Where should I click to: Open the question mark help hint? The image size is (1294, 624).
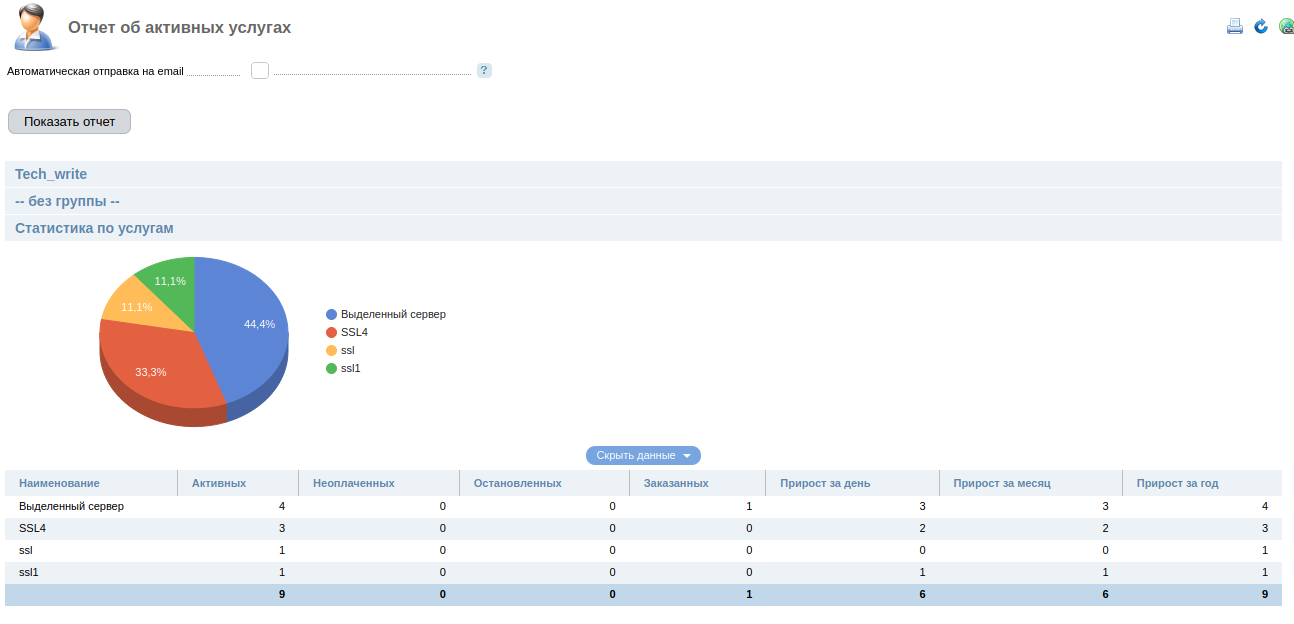484,70
